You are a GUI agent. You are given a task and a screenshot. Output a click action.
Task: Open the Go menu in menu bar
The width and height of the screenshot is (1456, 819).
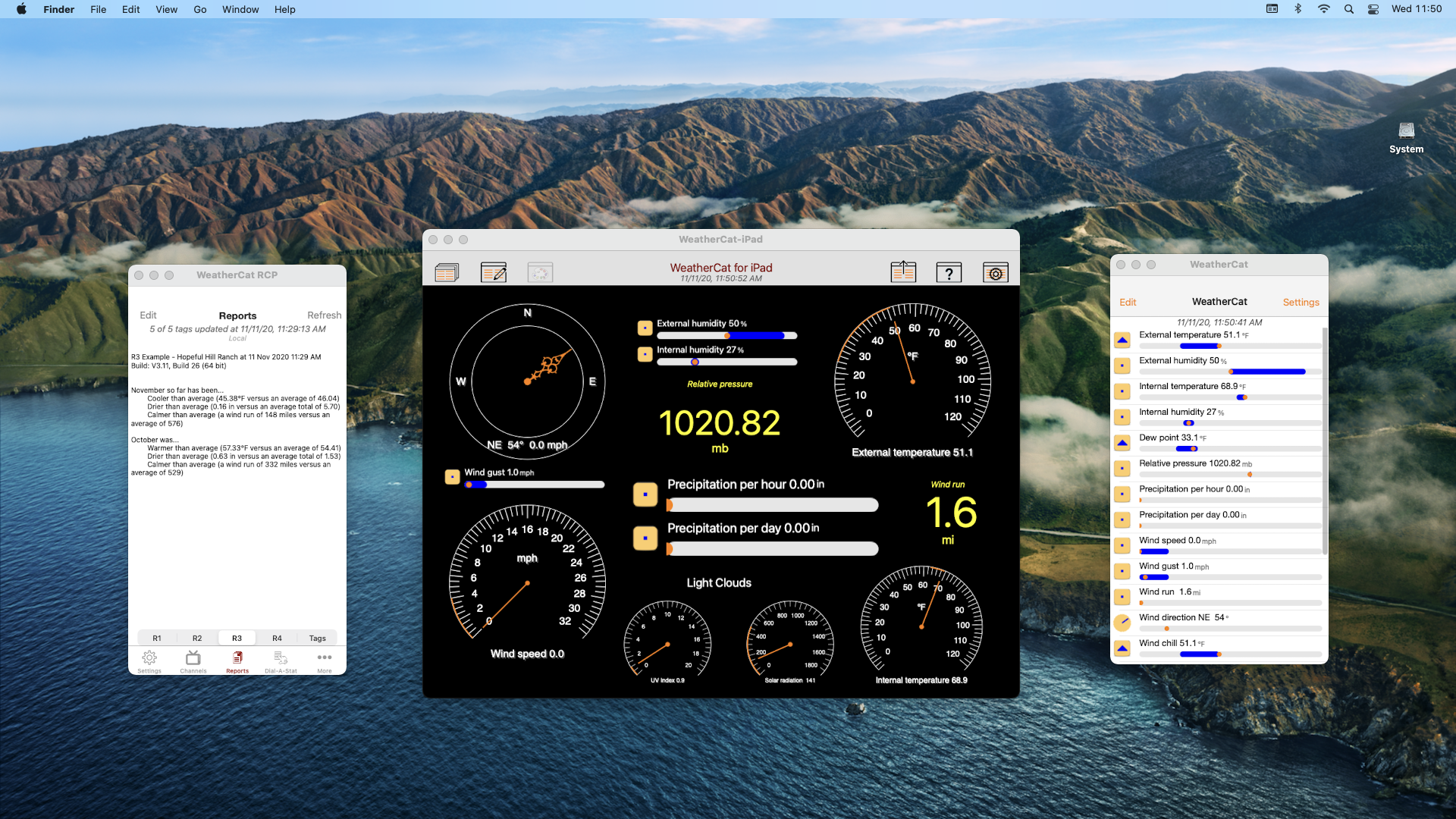pos(200,9)
